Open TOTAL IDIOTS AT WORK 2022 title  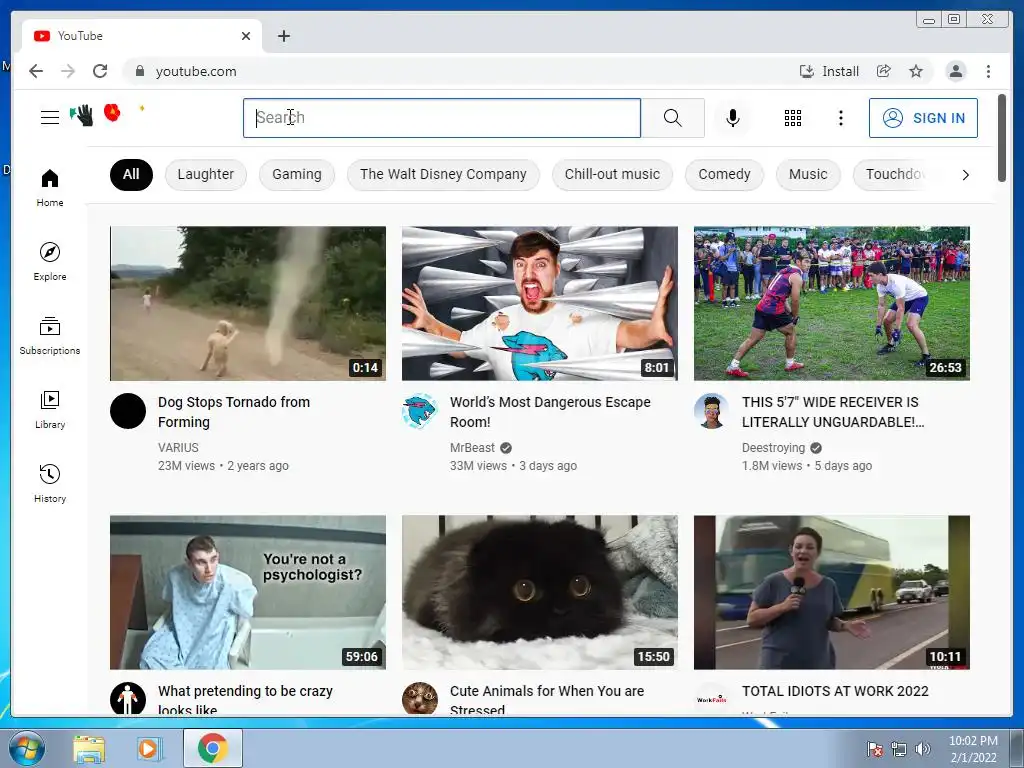click(835, 691)
